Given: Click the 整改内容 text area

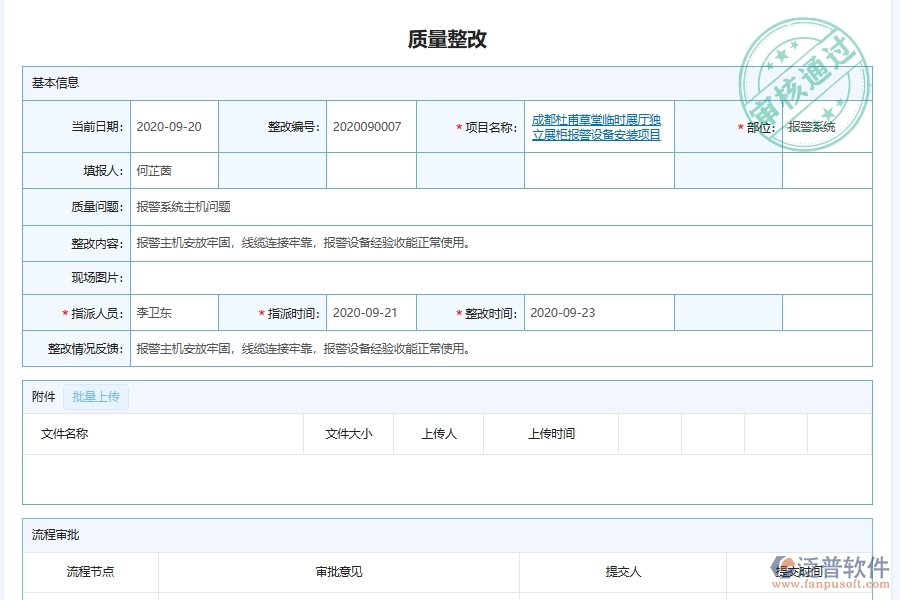Looking at the screenshot, I should tap(300, 242).
